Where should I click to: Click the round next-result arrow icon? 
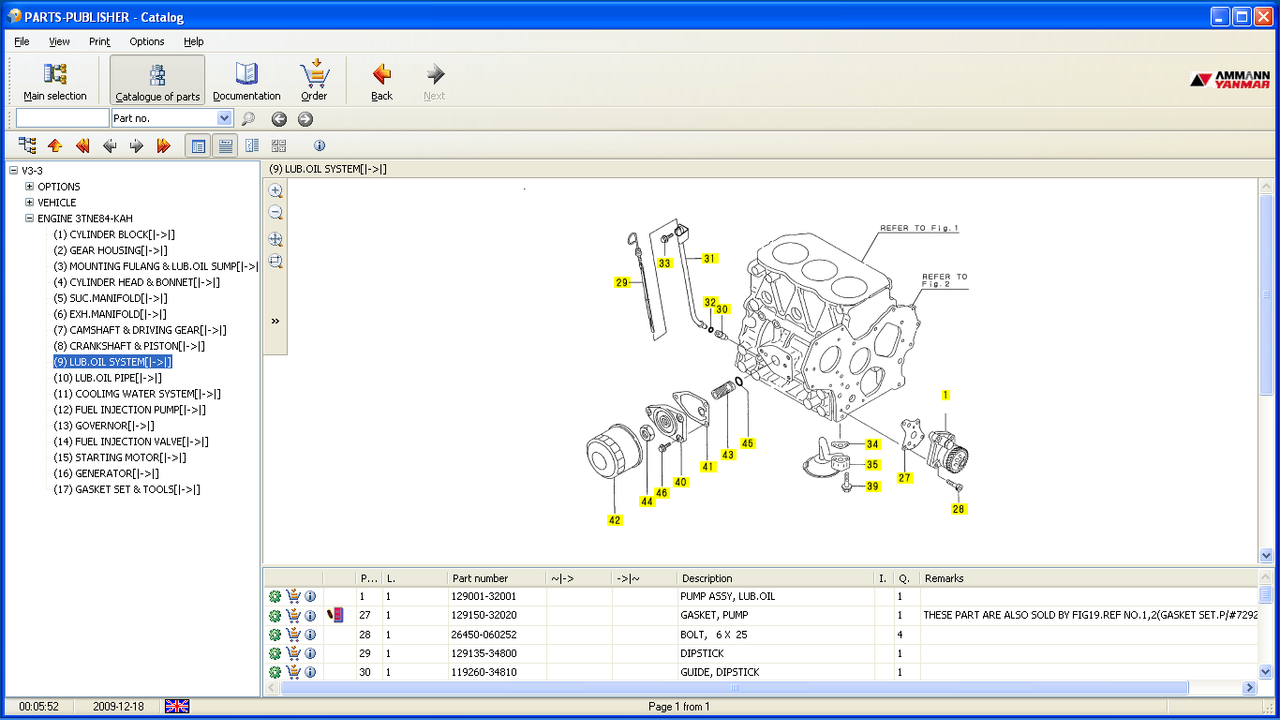(305, 119)
